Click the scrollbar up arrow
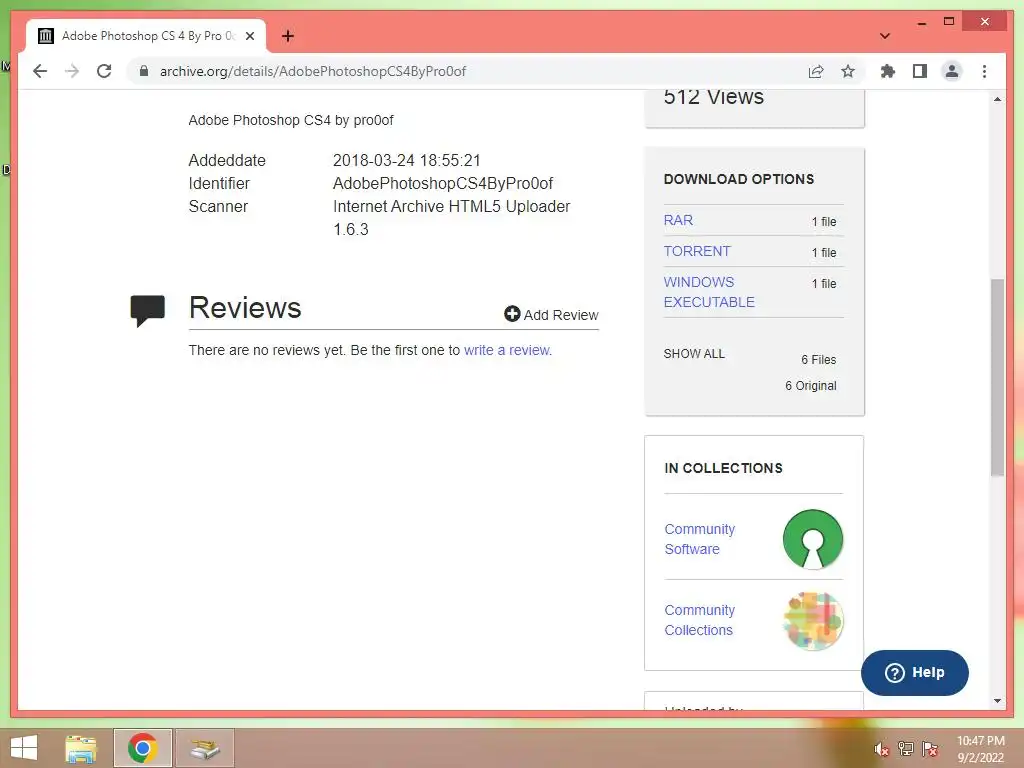The image size is (1024, 768). [x=997, y=99]
